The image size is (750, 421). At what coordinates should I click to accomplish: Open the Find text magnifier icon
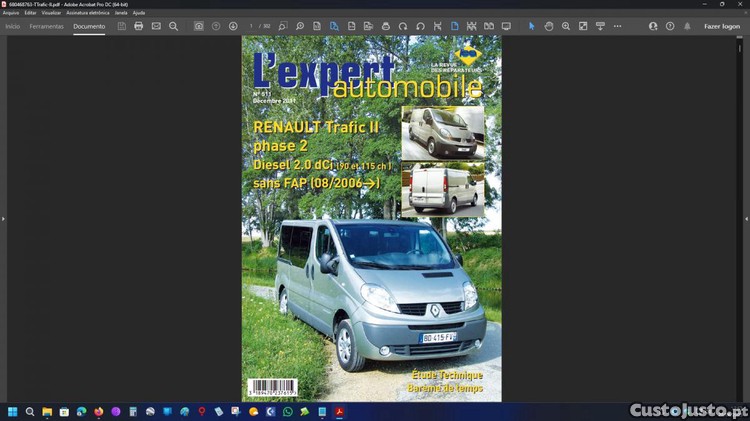[x=173, y=26]
